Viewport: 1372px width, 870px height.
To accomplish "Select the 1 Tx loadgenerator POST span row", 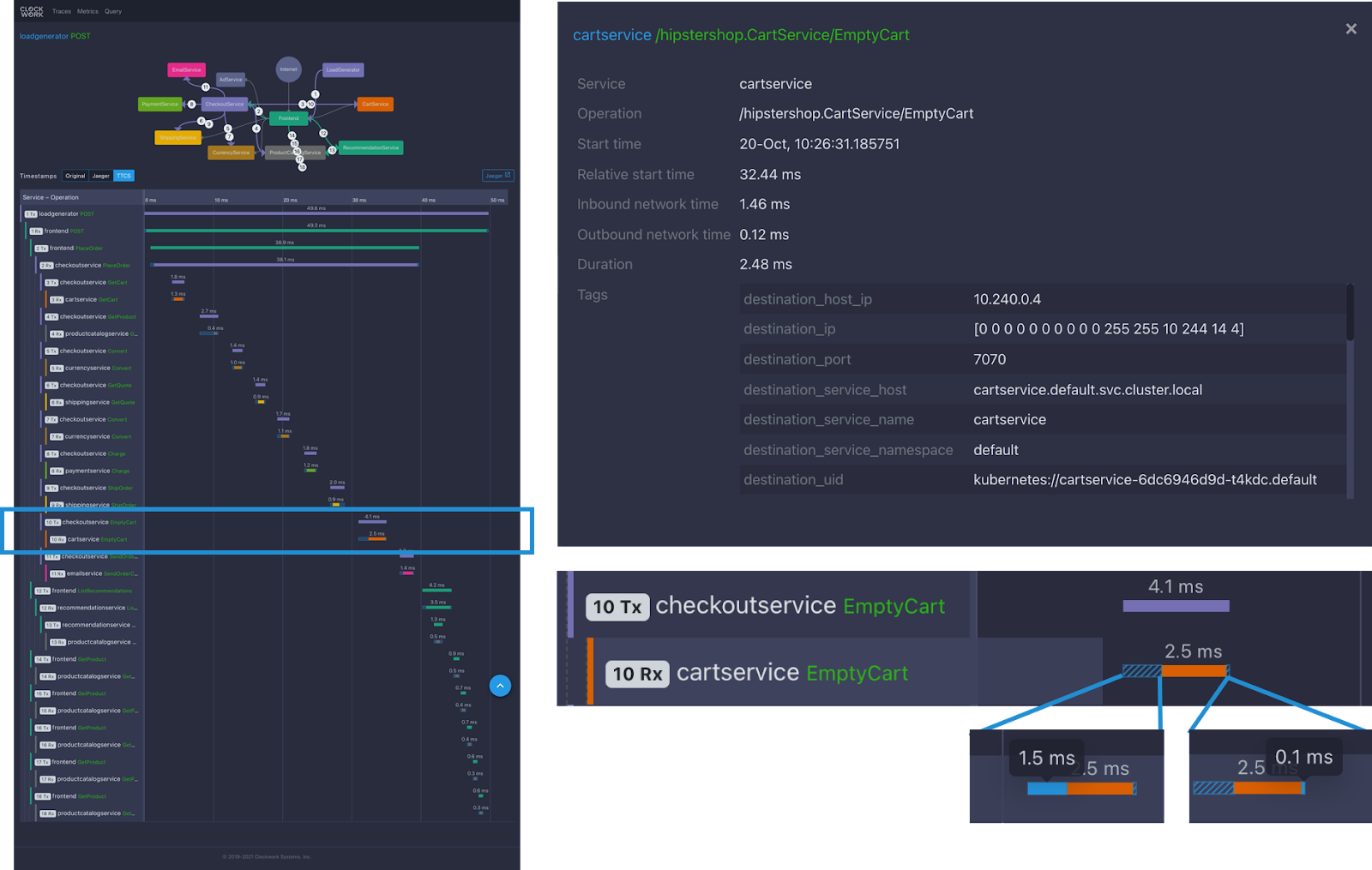I will point(82,214).
